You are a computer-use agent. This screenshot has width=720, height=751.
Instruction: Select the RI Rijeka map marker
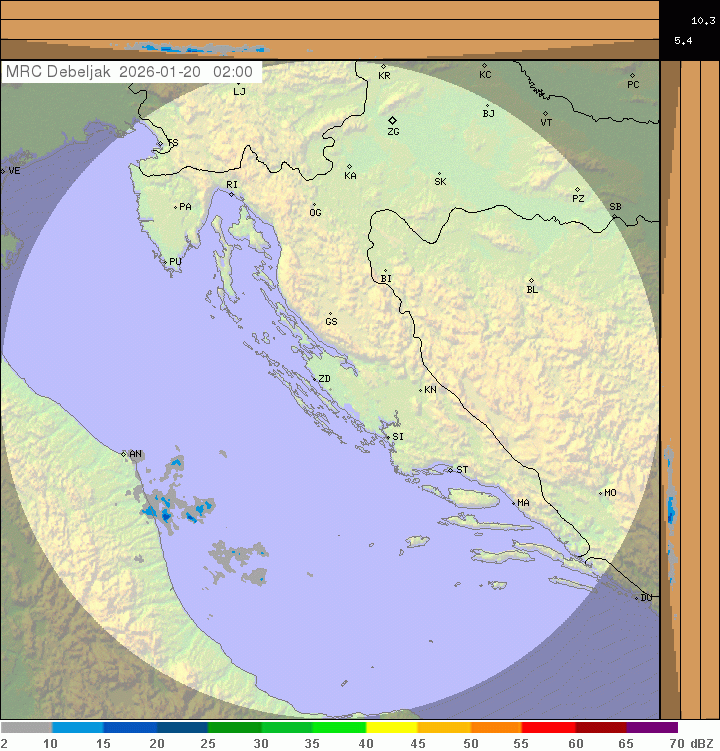point(231,193)
